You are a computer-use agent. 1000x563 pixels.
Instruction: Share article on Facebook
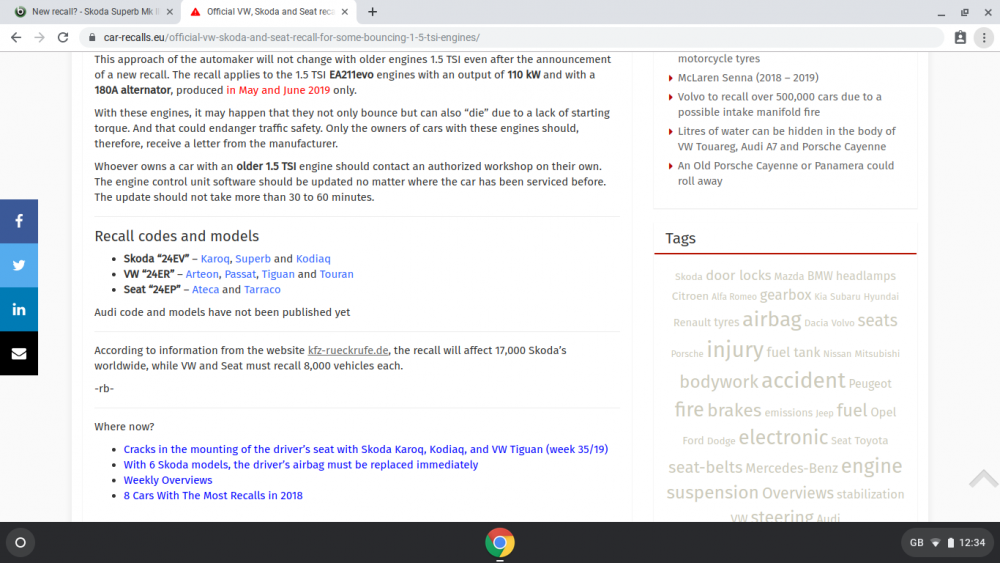coord(18,221)
